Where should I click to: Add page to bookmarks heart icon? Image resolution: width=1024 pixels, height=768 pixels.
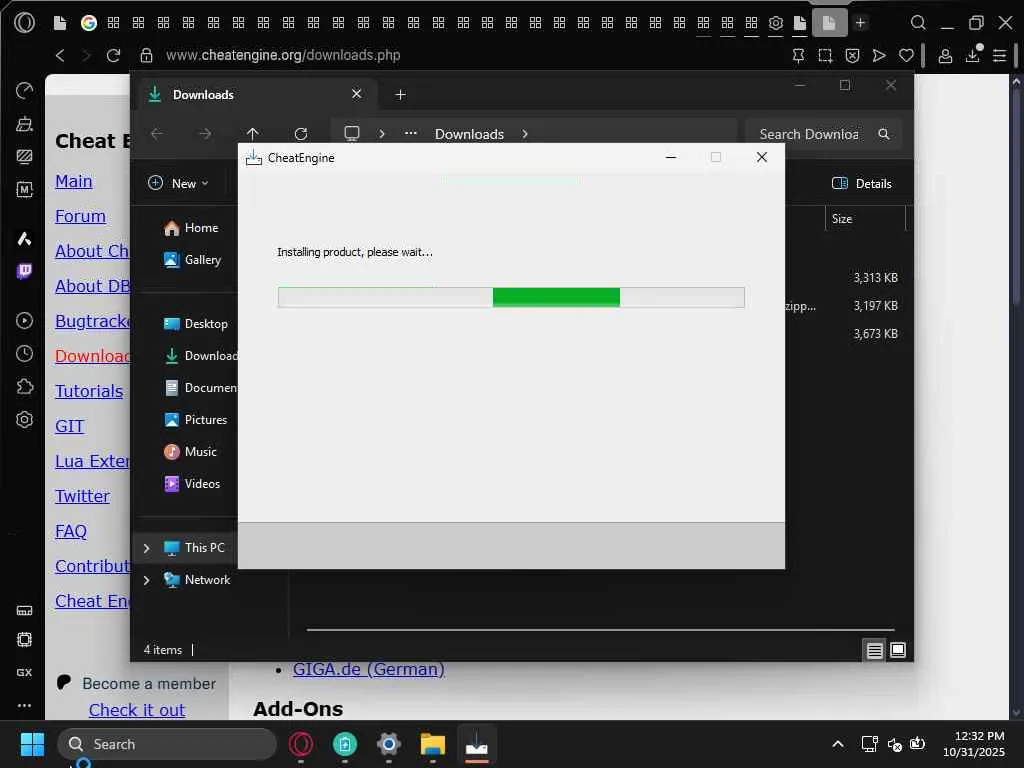tap(906, 56)
